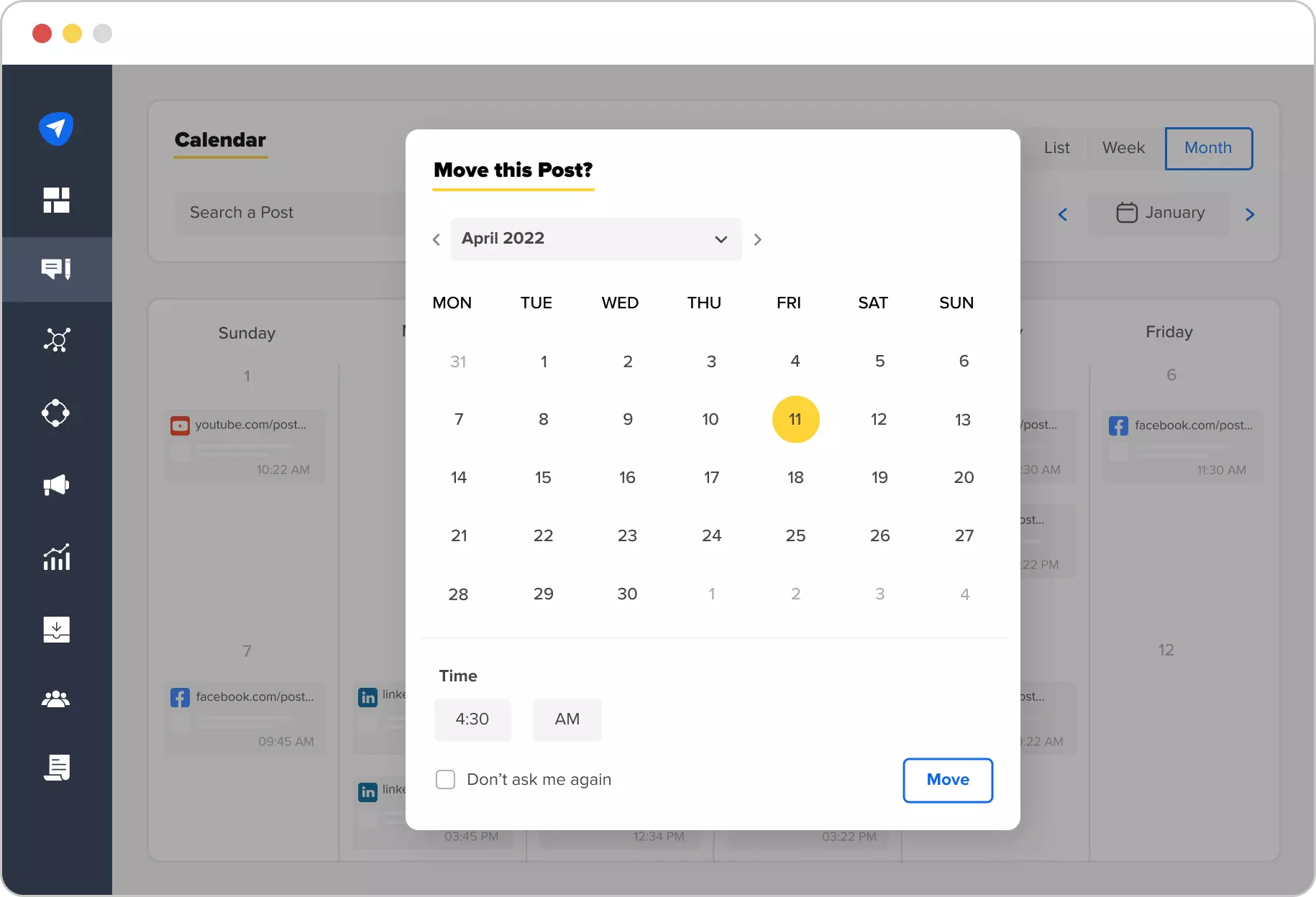Click the 'Time' label in dialog

[x=458, y=676]
